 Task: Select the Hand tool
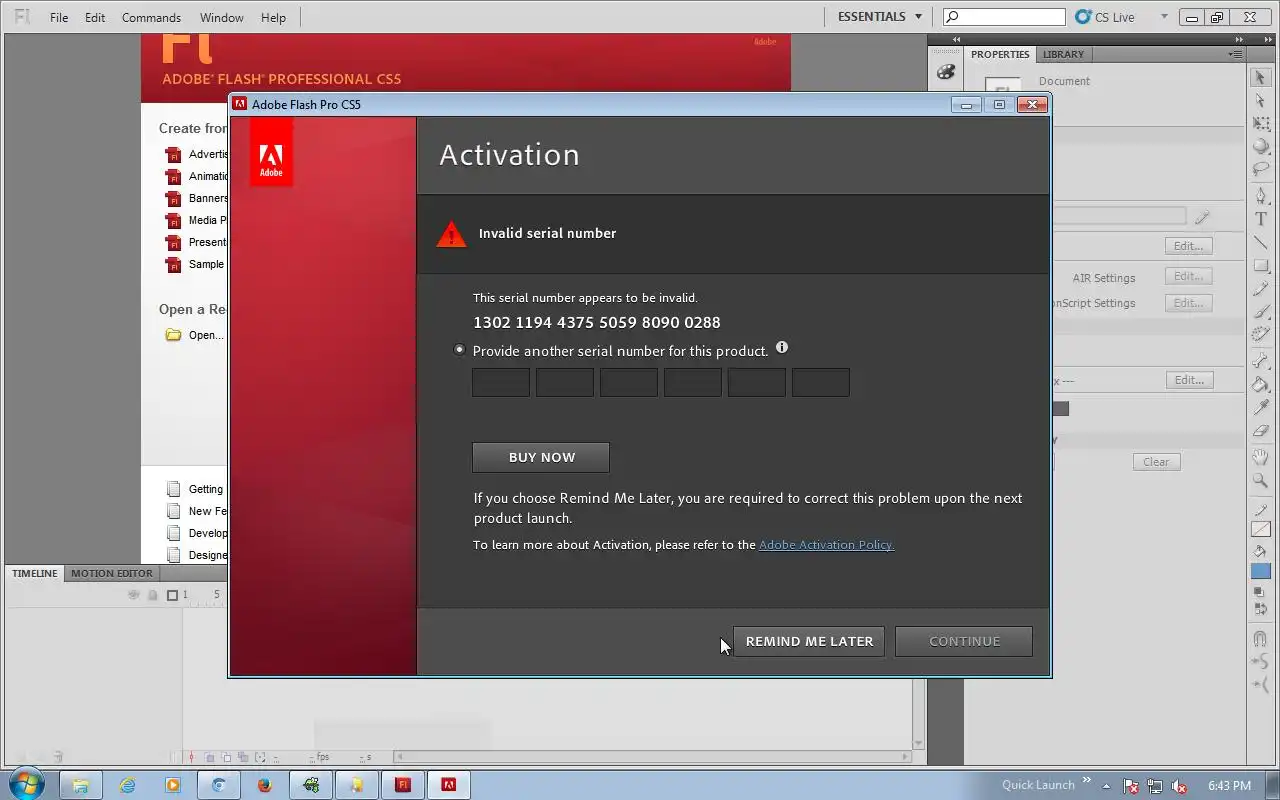pos(1260,458)
